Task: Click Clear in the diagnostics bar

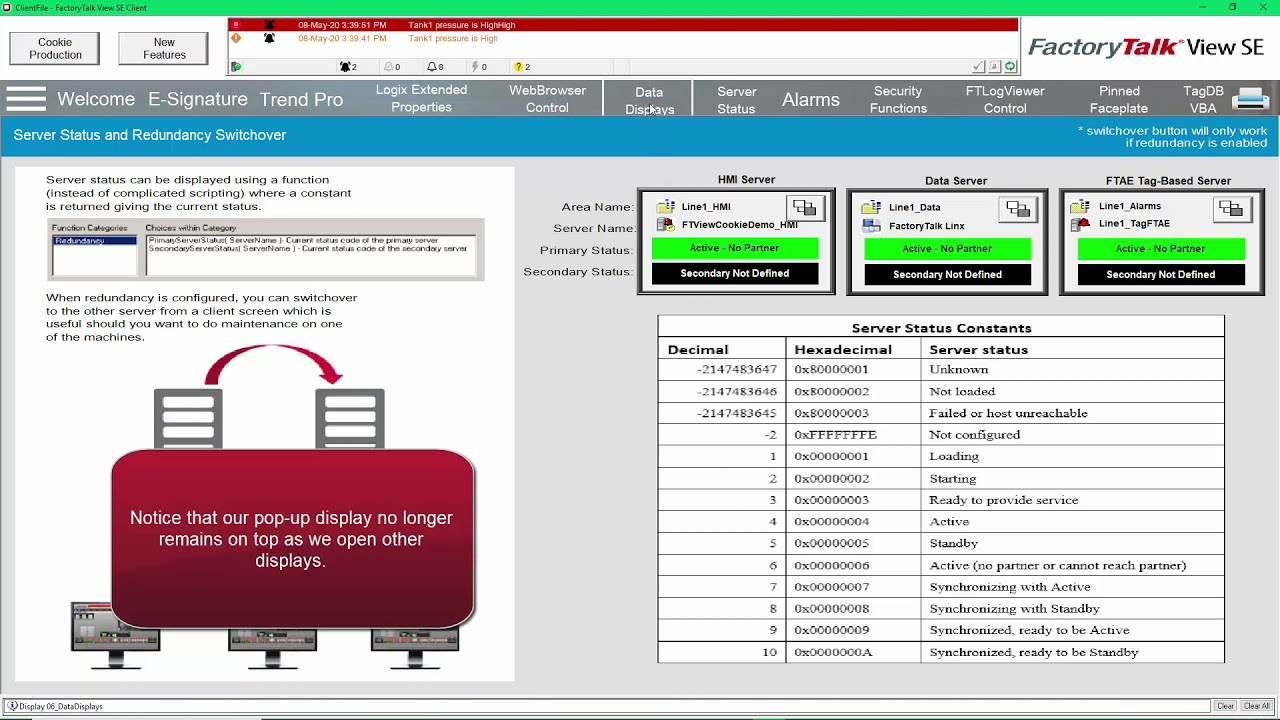Action: [x=1225, y=706]
